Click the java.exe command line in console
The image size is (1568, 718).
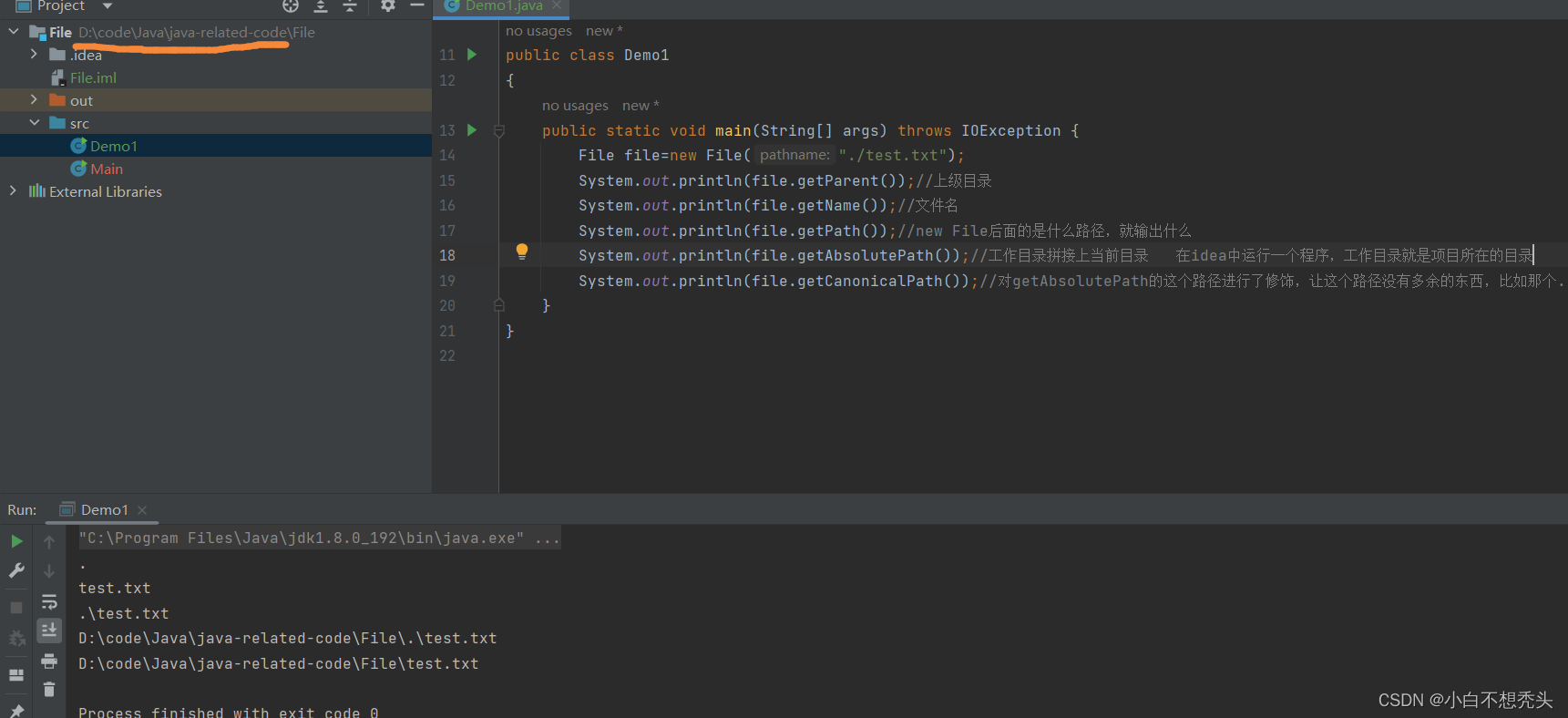319,538
